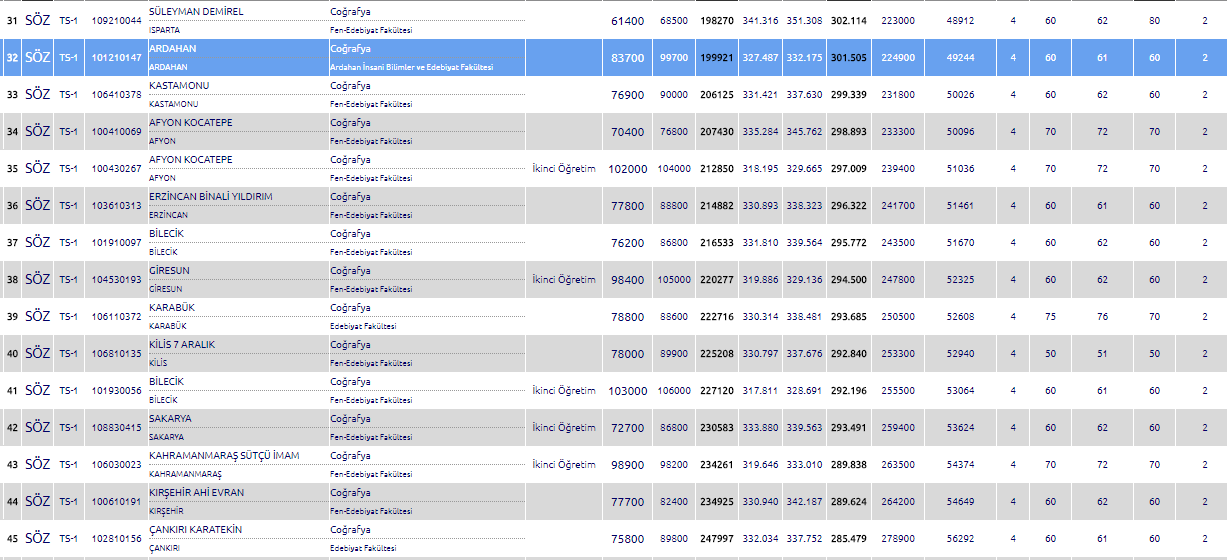
Task: Click İkinci Öğretim label in GİRESUN row
Action: pyautogui.click(x=563, y=280)
